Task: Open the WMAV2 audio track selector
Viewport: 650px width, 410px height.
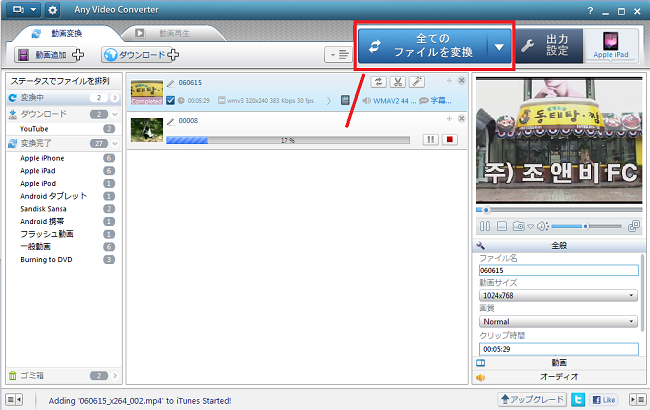Action: coord(389,101)
